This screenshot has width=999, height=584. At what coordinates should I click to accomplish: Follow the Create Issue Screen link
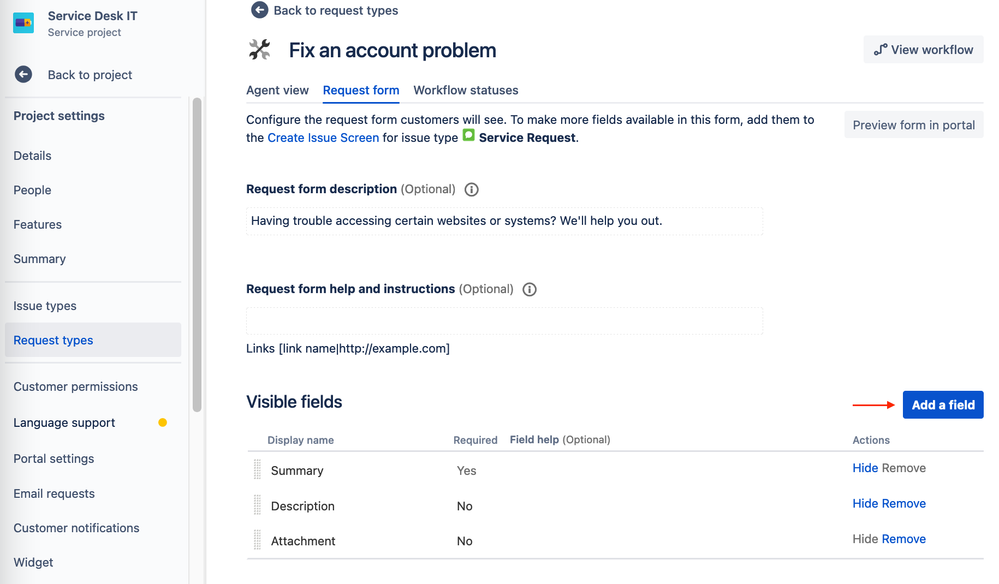(323, 138)
